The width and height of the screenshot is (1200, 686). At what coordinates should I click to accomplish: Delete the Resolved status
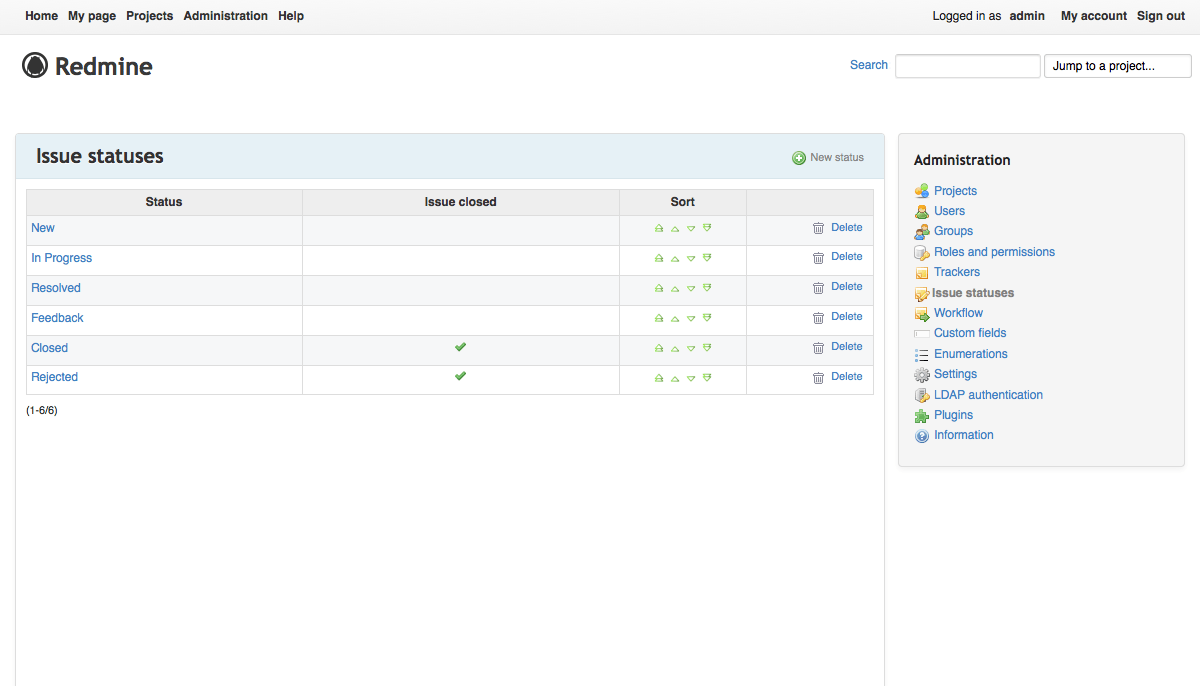(837, 287)
